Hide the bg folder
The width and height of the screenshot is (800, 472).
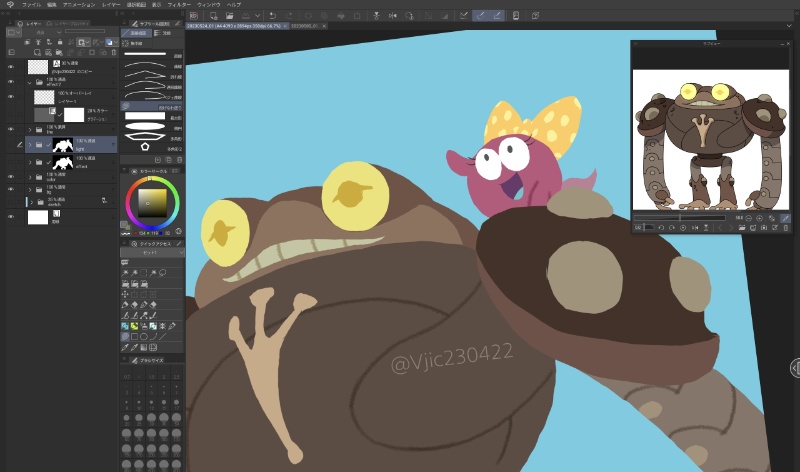11,189
